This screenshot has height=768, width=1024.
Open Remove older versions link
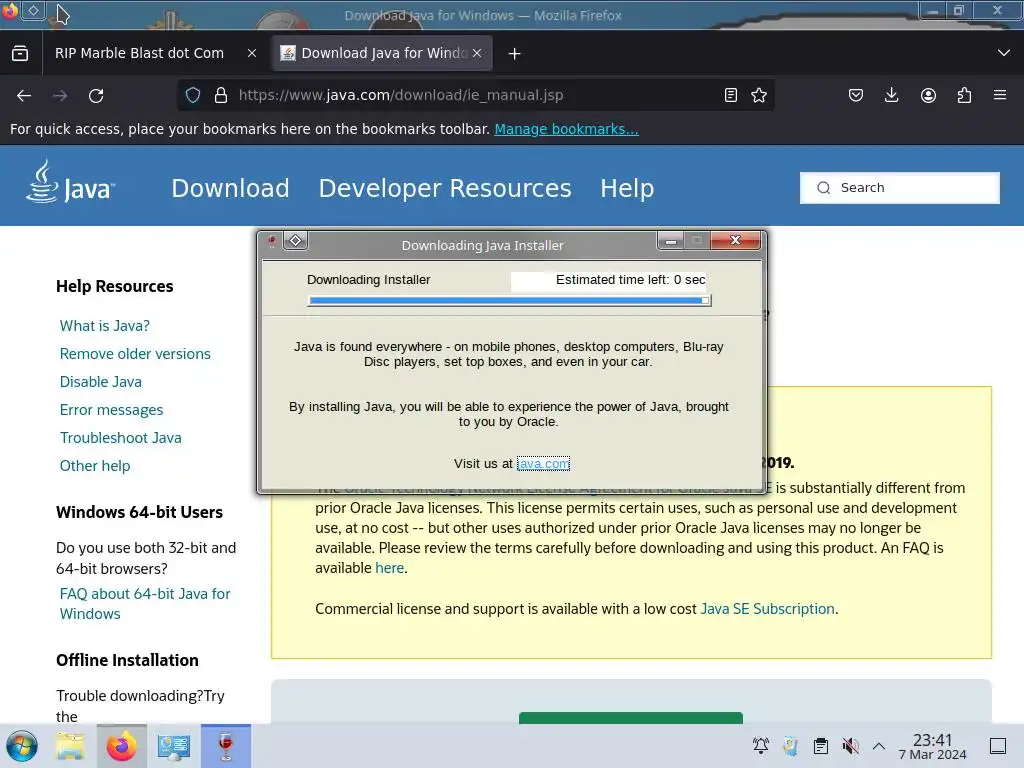click(x=135, y=354)
